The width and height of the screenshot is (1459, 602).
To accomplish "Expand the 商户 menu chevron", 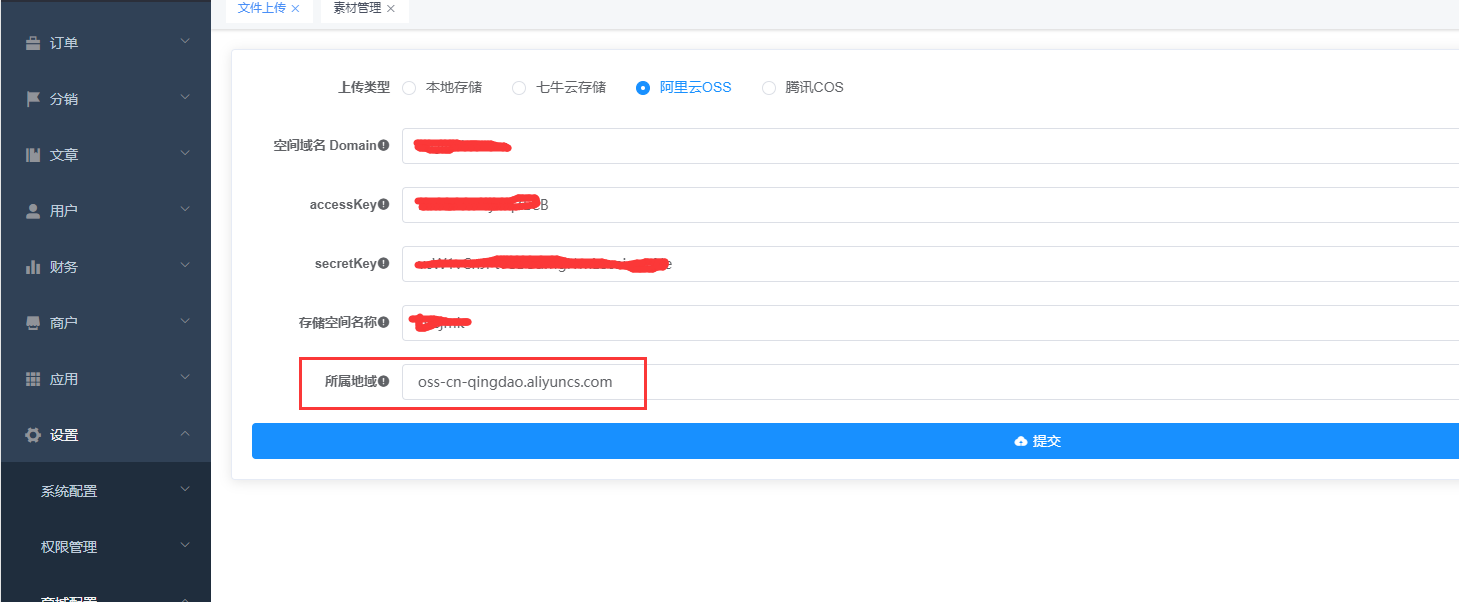I will coord(185,322).
